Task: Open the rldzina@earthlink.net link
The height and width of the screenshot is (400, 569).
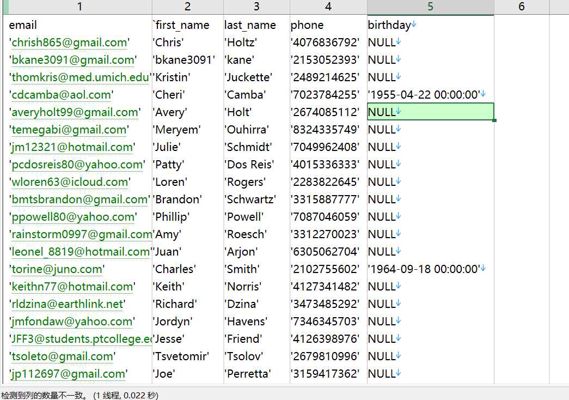Action: (67, 304)
